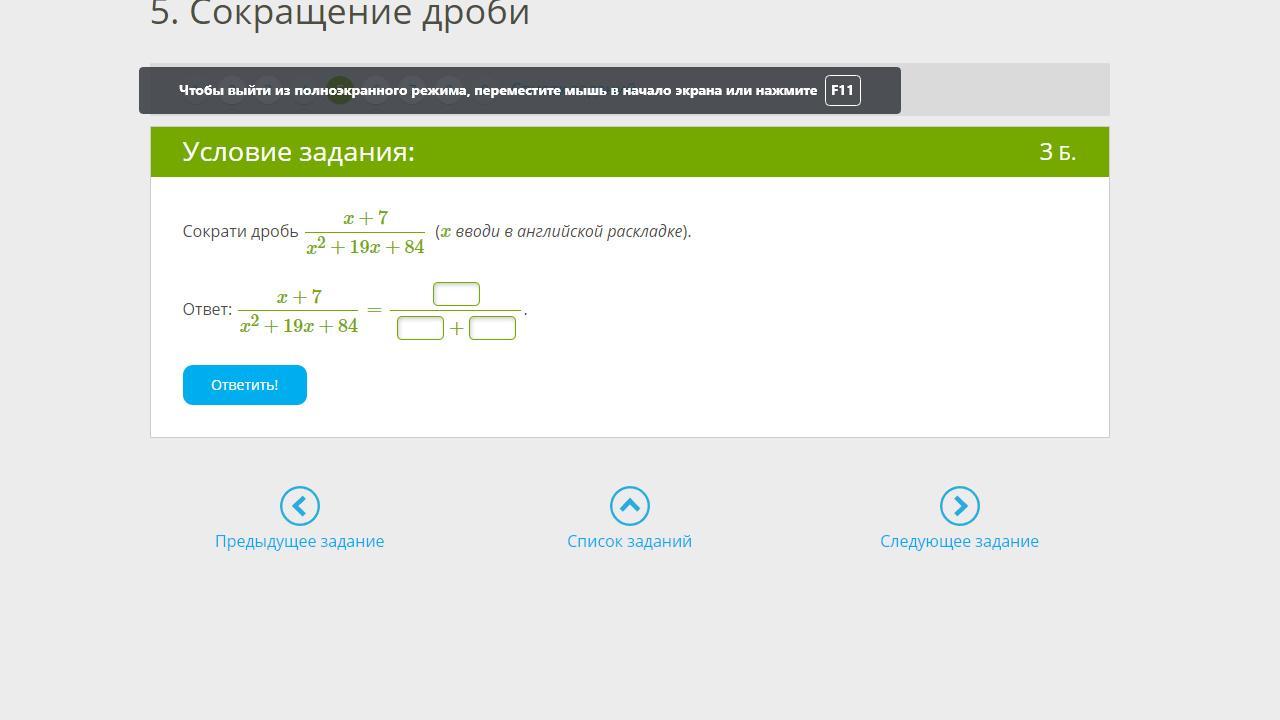Open the 'Список заданий' link

point(630,541)
